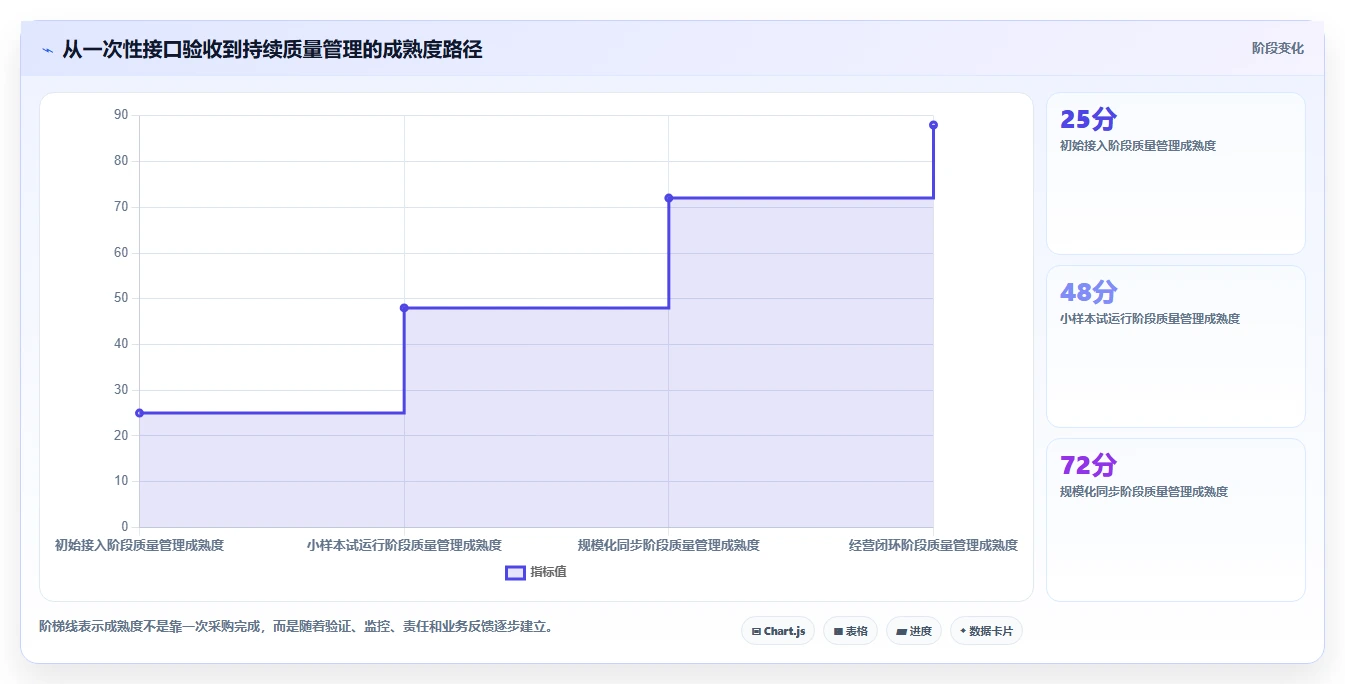
Task: Click the 25分 card value
Action: tap(1088, 120)
